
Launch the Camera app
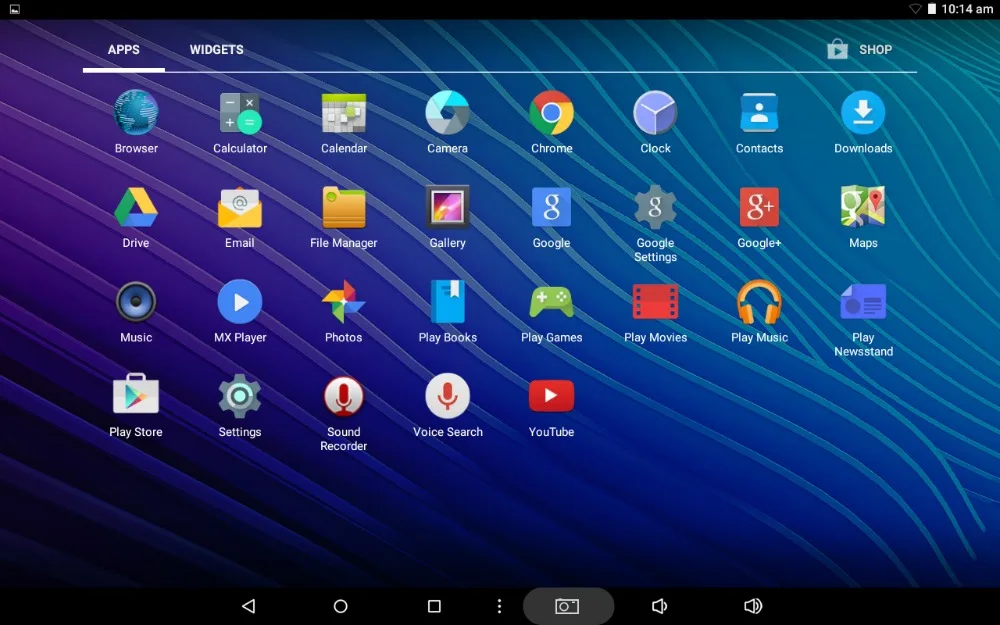(x=448, y=113)
